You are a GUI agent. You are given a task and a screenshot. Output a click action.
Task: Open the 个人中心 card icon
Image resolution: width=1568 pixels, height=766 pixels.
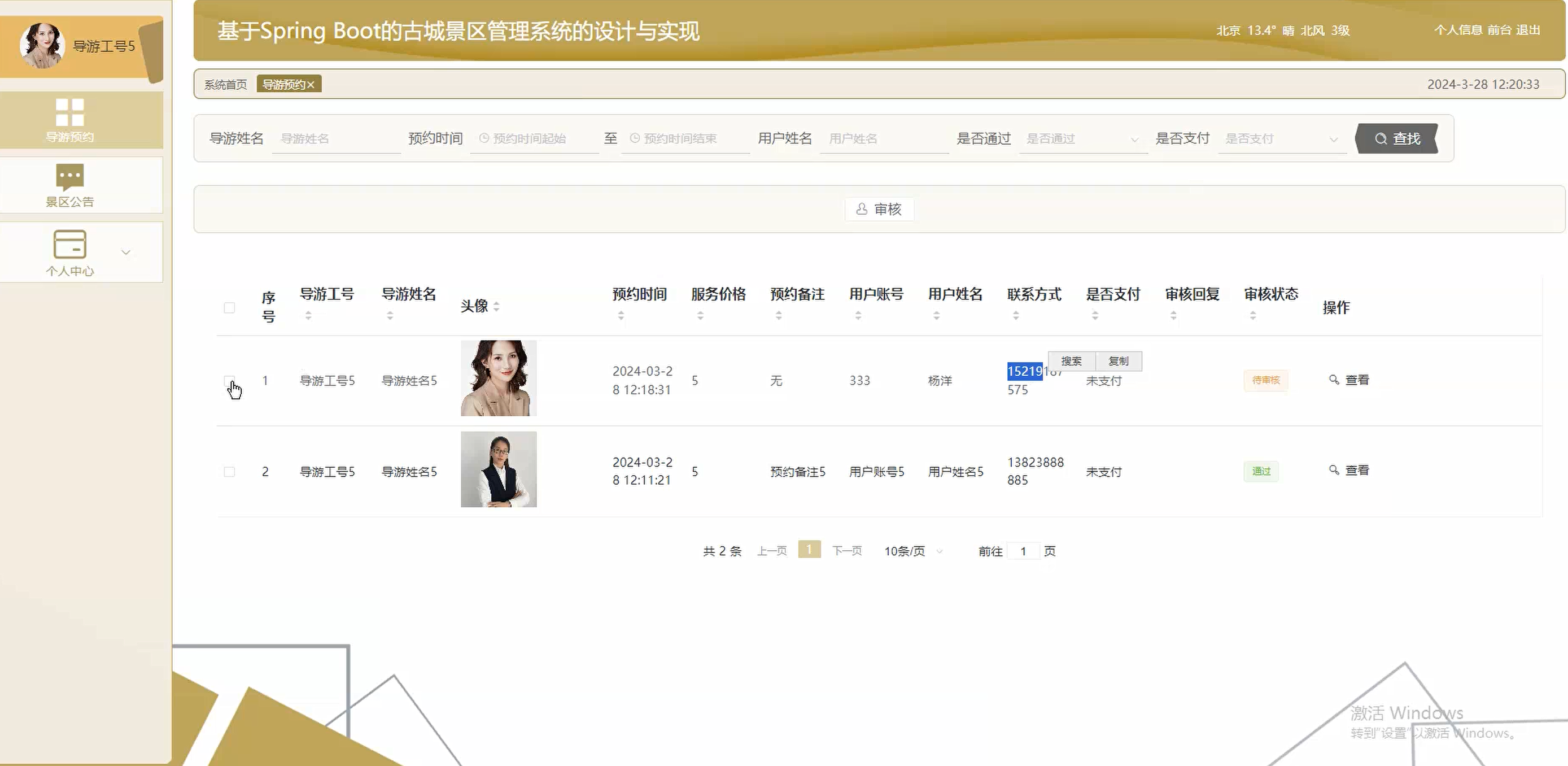69,244
